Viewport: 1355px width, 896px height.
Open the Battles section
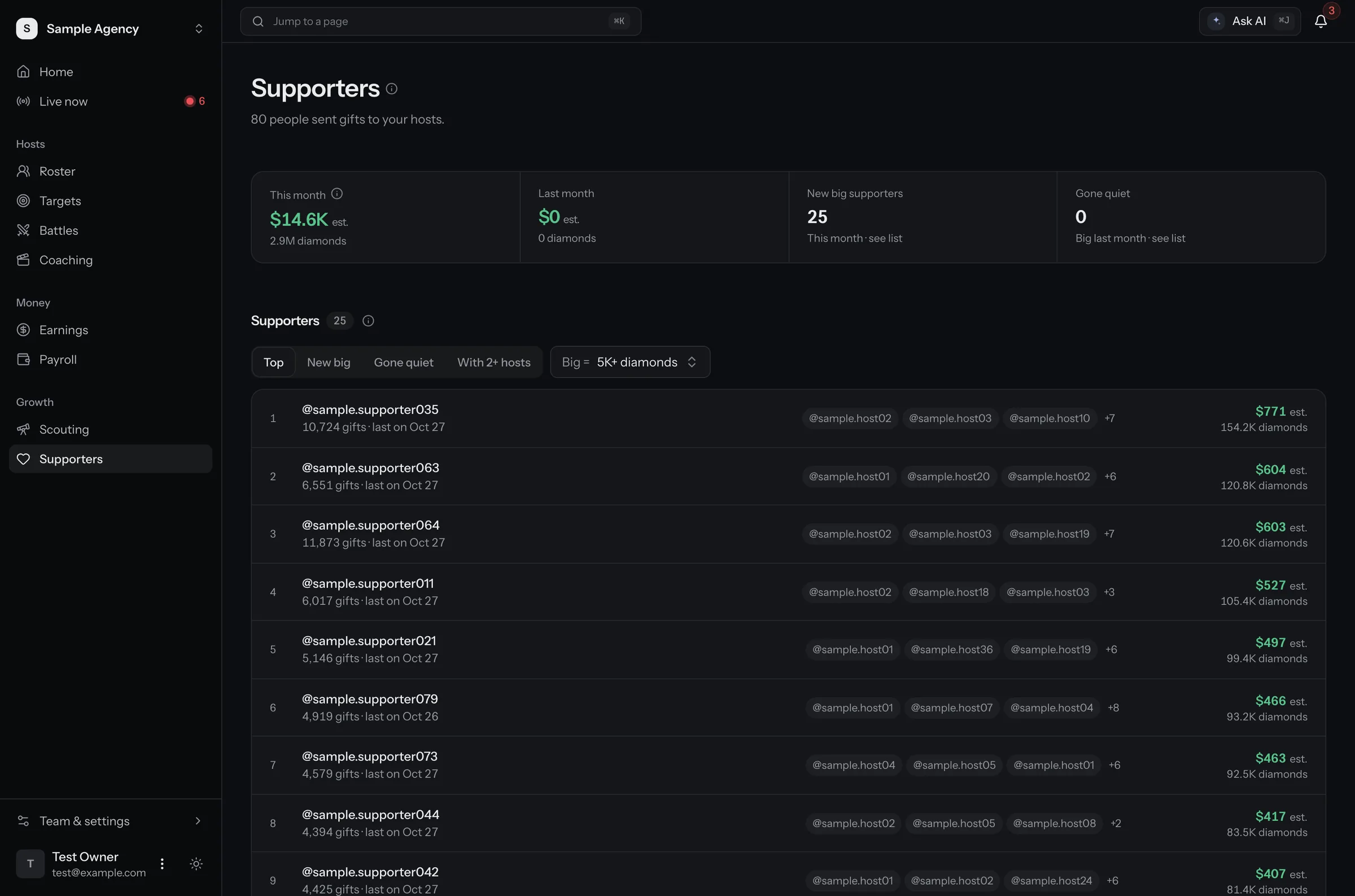point(110,230)
